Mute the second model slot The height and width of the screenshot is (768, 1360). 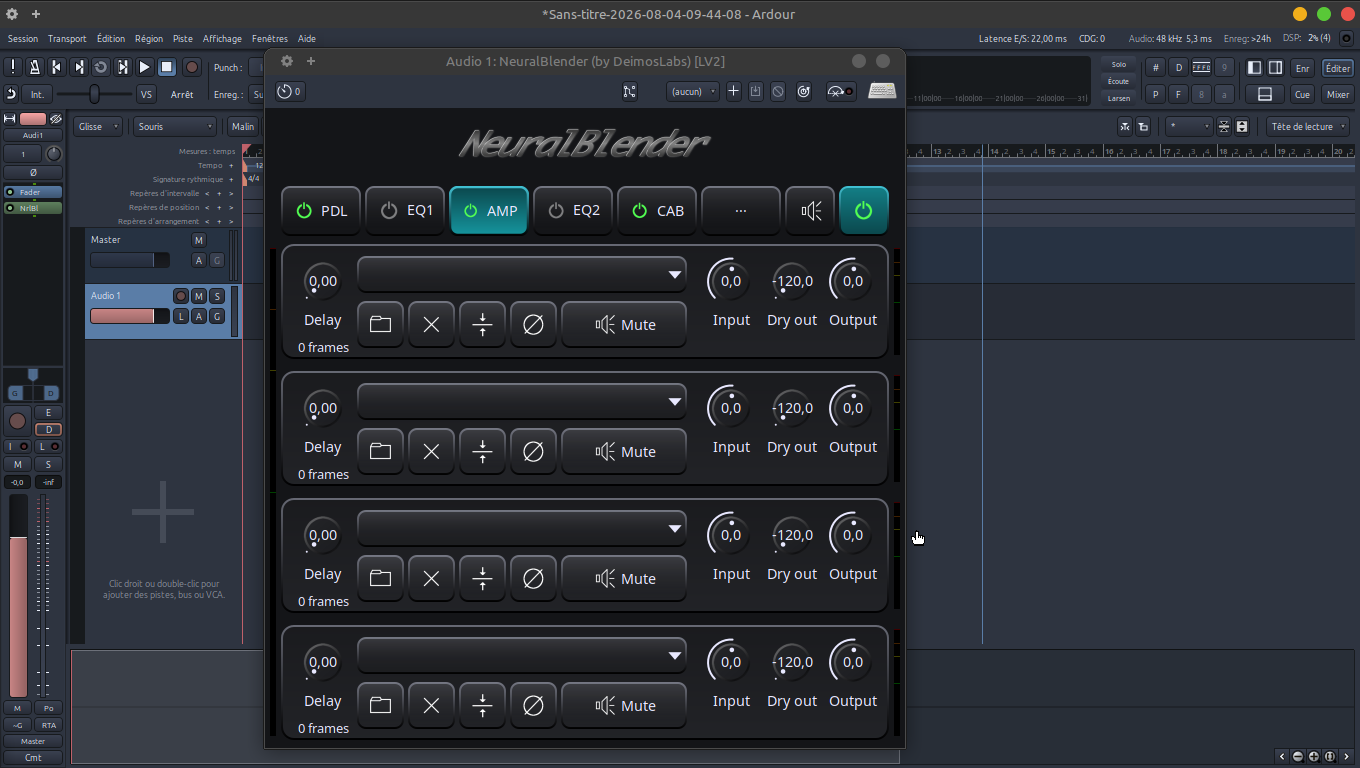(624, 451)
